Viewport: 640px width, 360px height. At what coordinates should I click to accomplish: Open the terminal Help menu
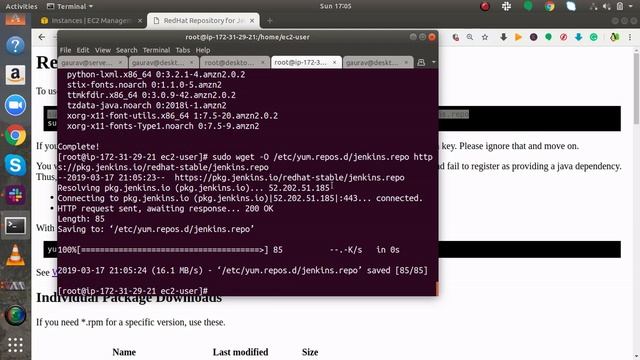pos(203,50)
